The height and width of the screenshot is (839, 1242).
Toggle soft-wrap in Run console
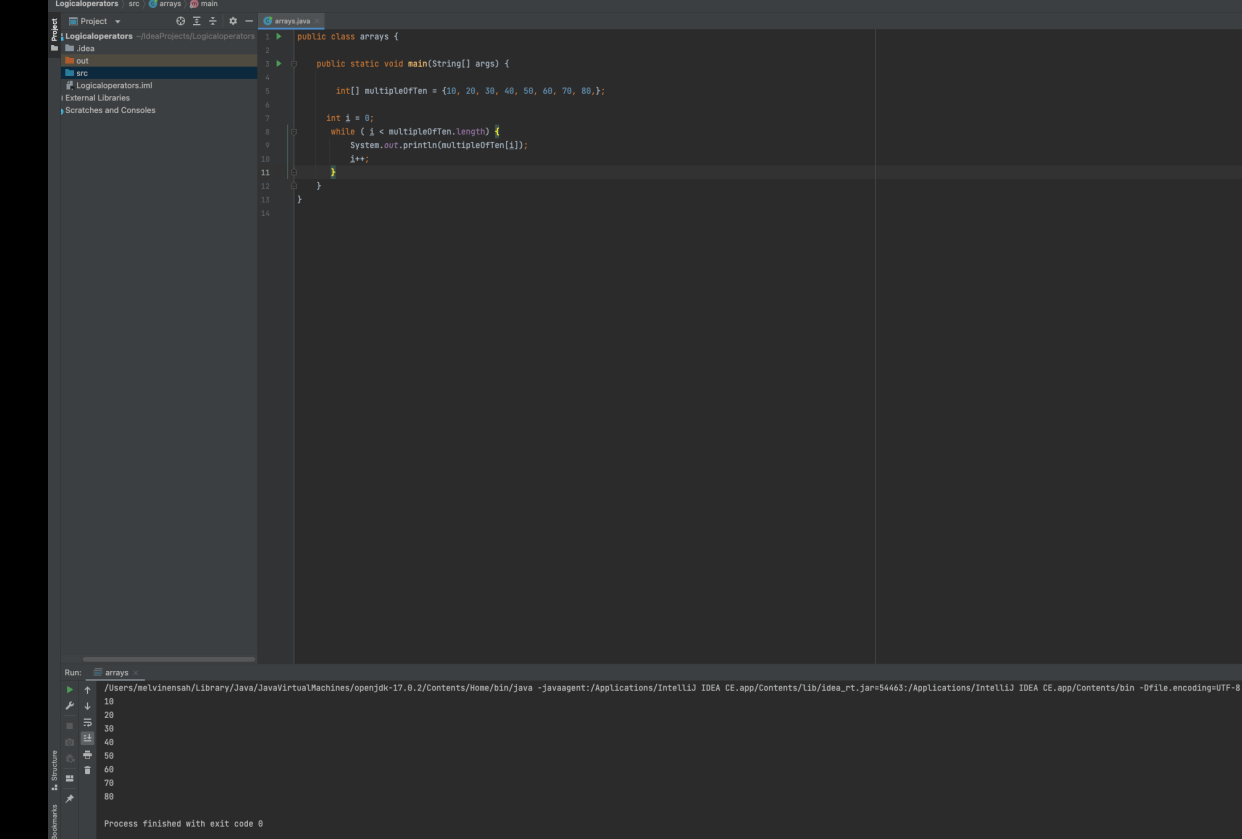[x=87, y=722]
